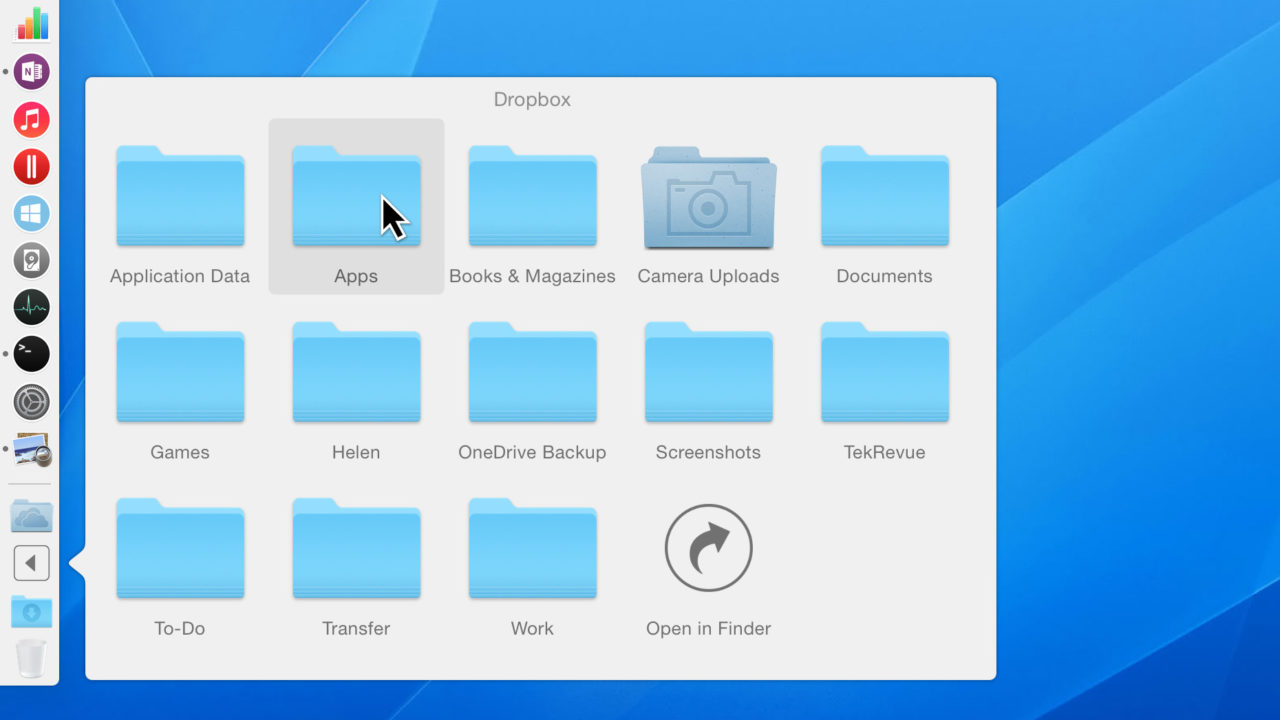
Task: Open the Screenshots folder
Action: (x=708, y=372)
